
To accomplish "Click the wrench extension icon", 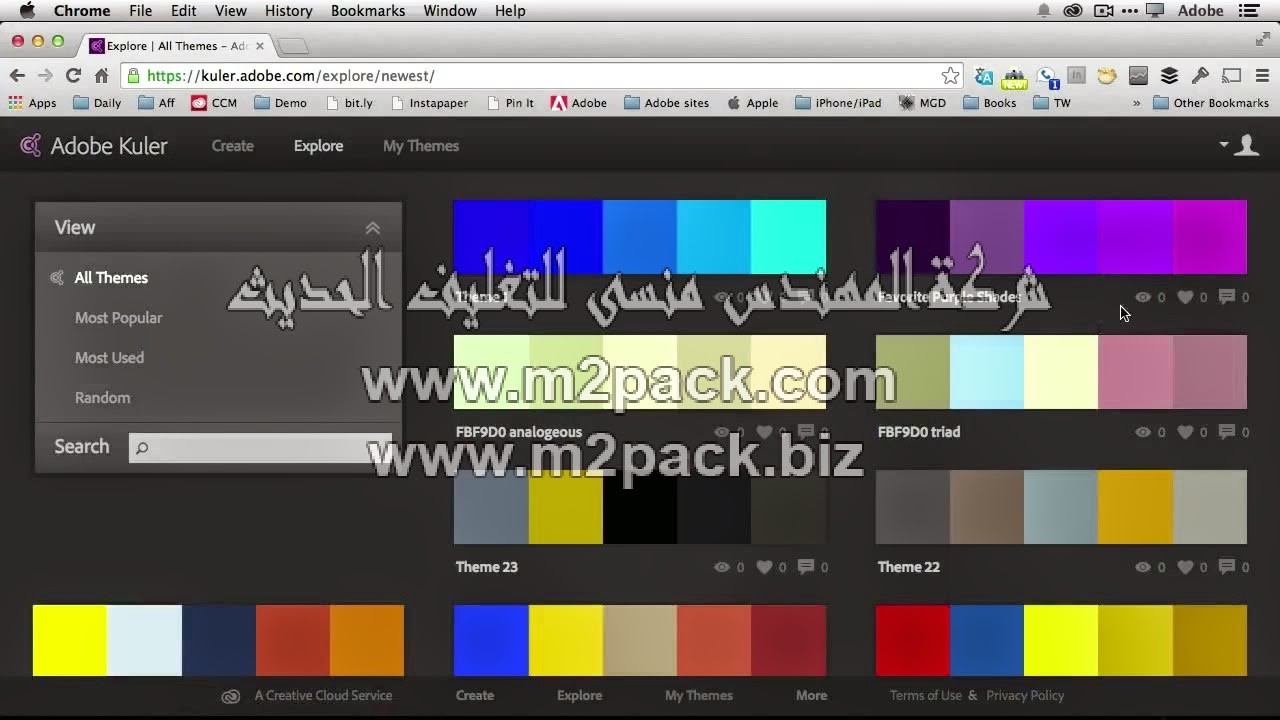I will click(x=1200, y=76).
